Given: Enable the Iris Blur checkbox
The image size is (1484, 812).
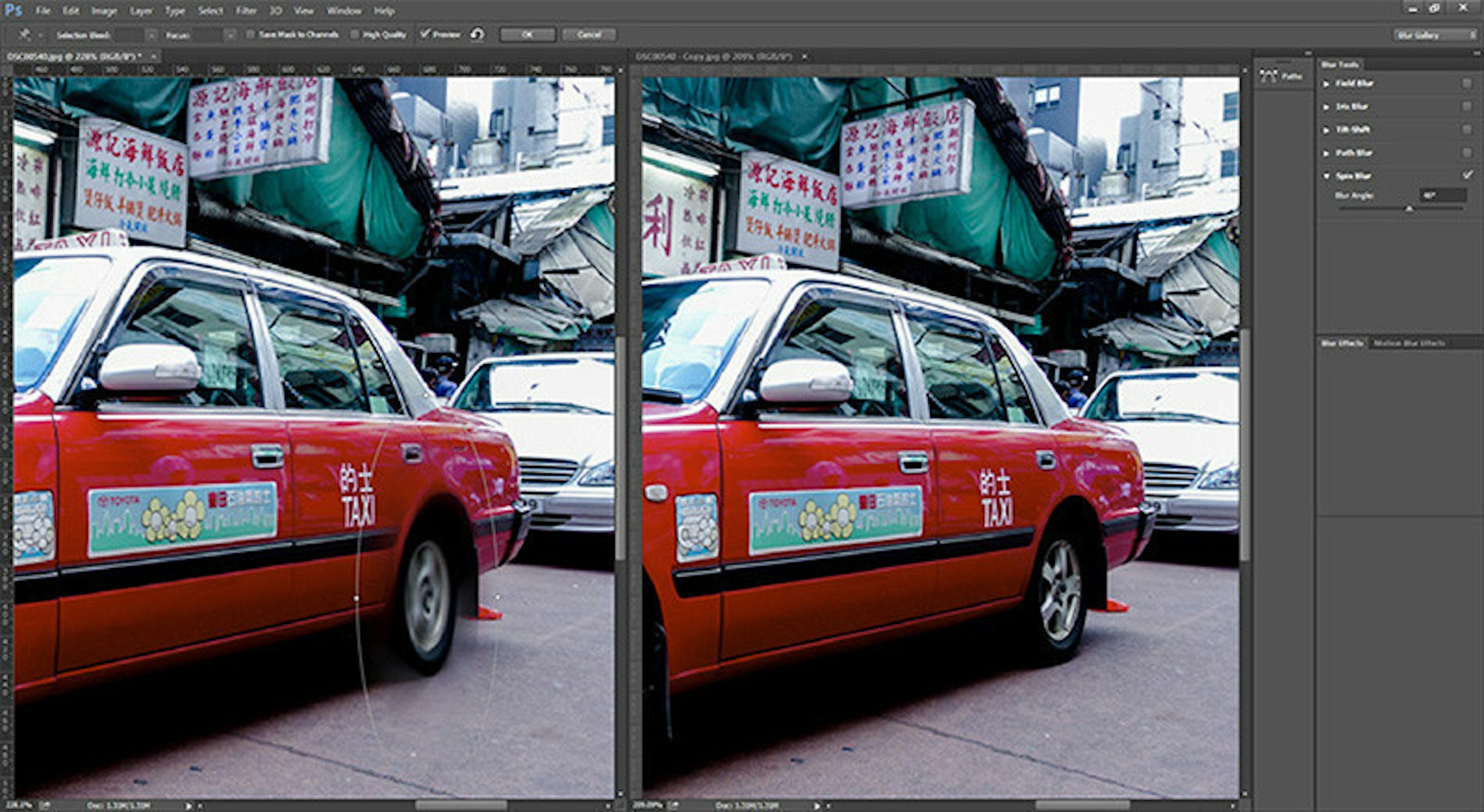Looking at the screenshot, I should tap(1467, 106).
